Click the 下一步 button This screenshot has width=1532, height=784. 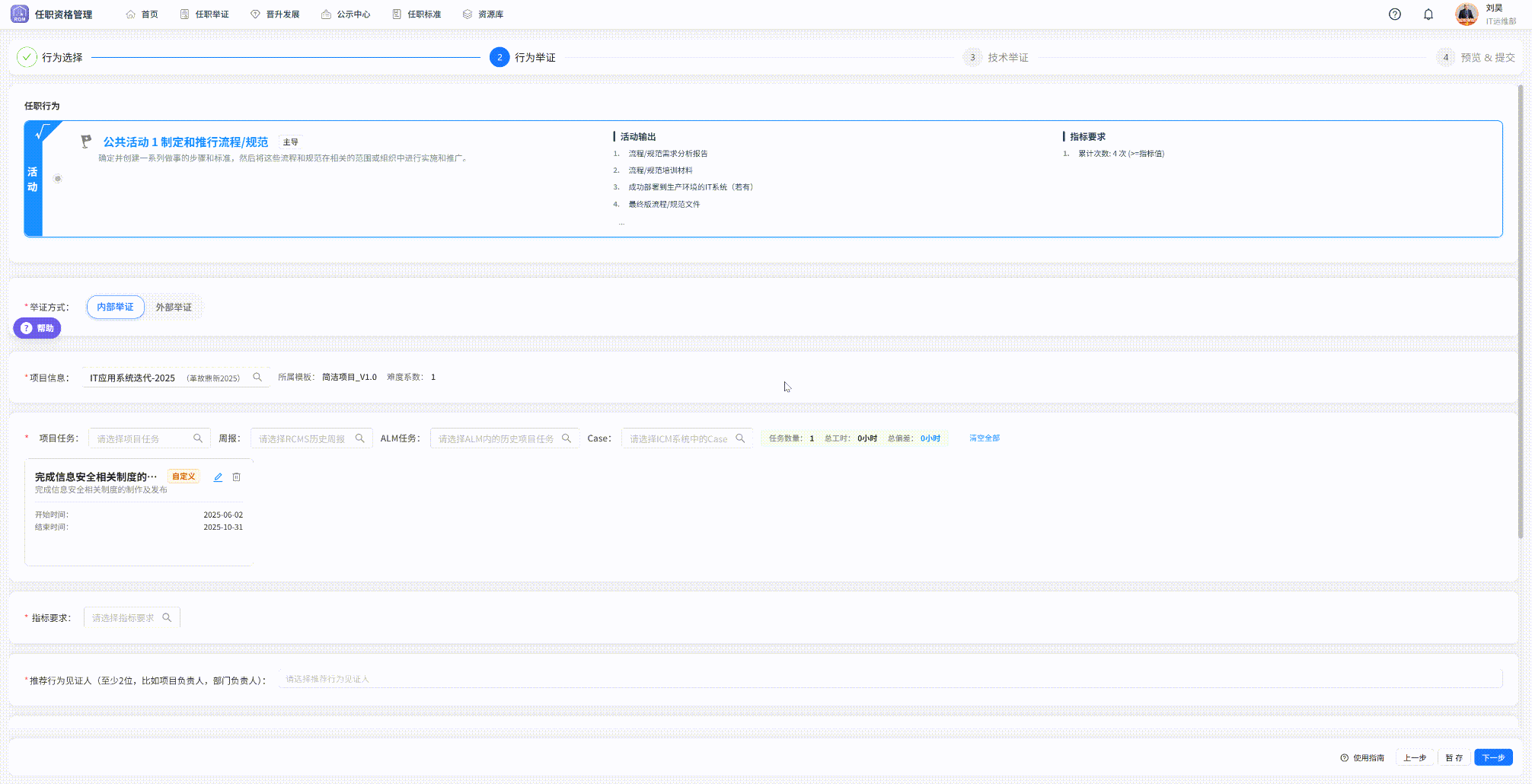click(1492, 757)
